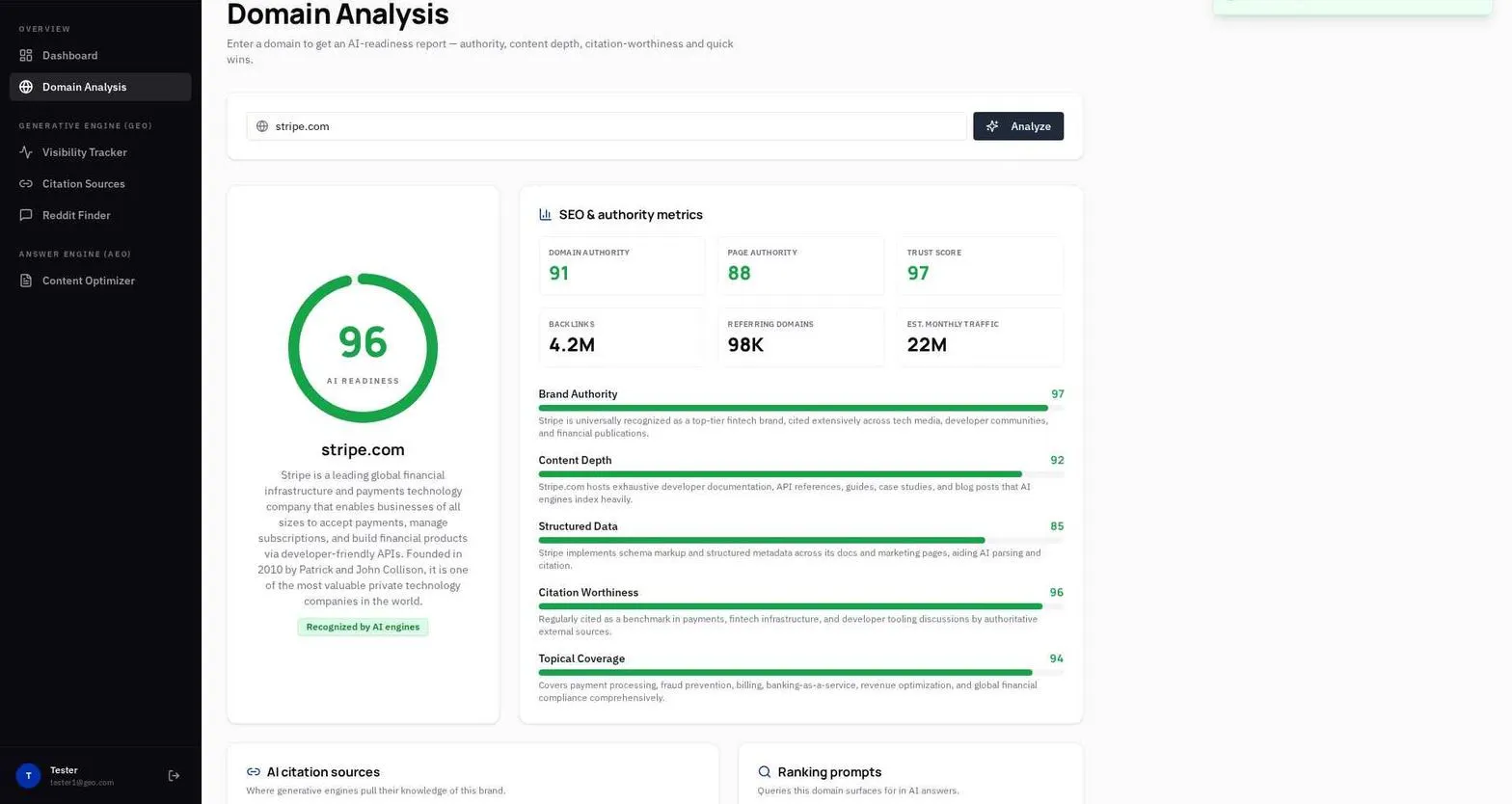Focus the domain input containing stripe.com
This screenshot has width=1512, height=804.
607,126
